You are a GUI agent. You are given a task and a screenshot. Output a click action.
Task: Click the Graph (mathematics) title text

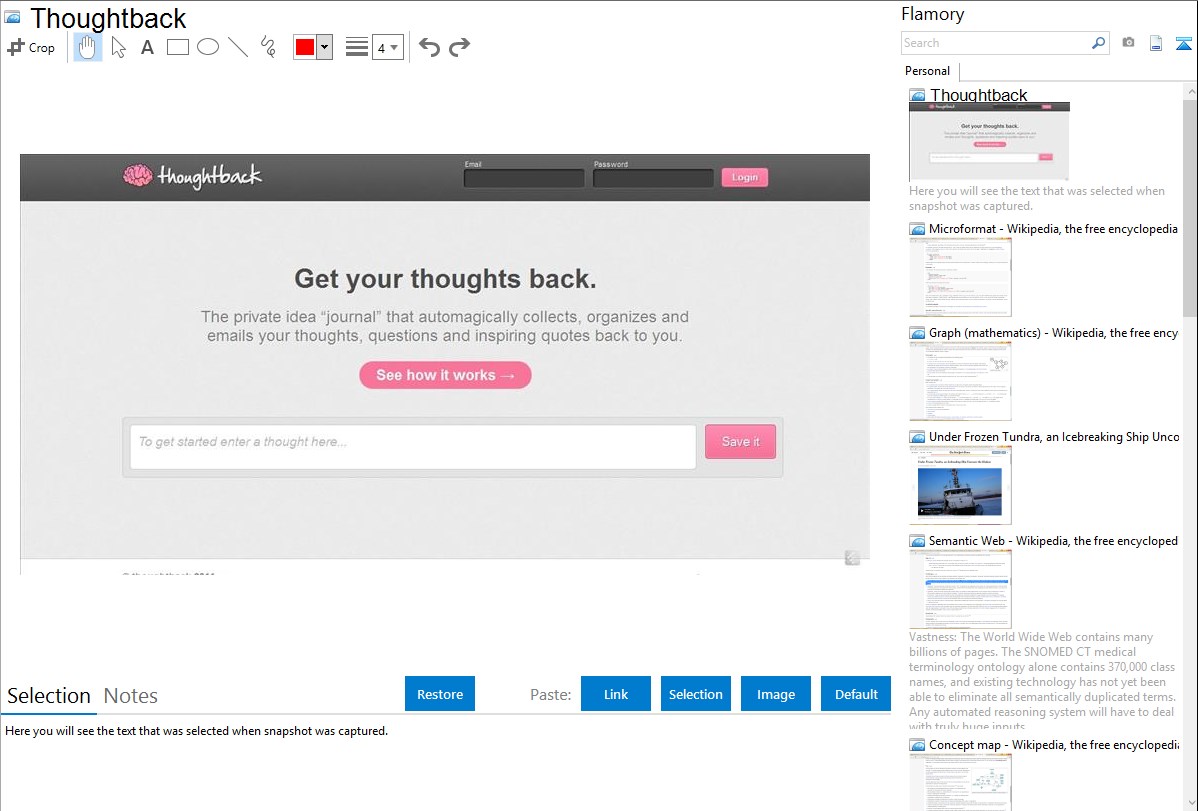point(1053,333)
